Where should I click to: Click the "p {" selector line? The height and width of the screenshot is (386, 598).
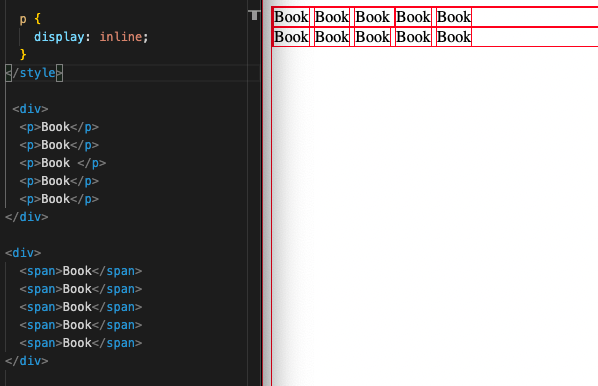coord(30,19)
